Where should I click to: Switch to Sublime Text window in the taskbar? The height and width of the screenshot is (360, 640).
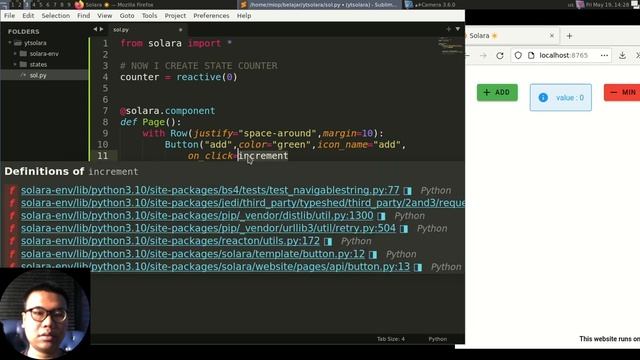click(x=319, y=4)
